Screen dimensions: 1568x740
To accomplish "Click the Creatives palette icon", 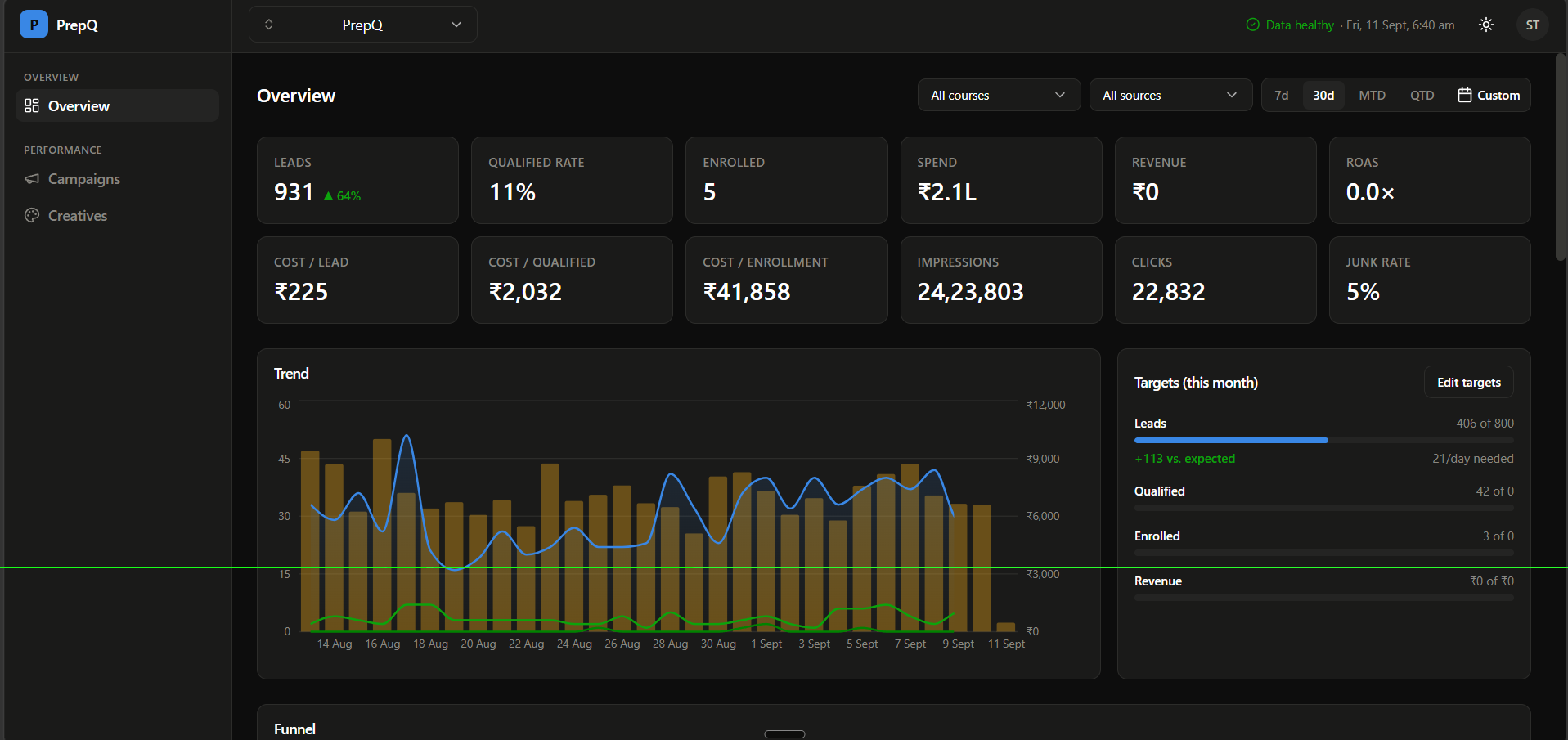I will [x=32, y=215].
